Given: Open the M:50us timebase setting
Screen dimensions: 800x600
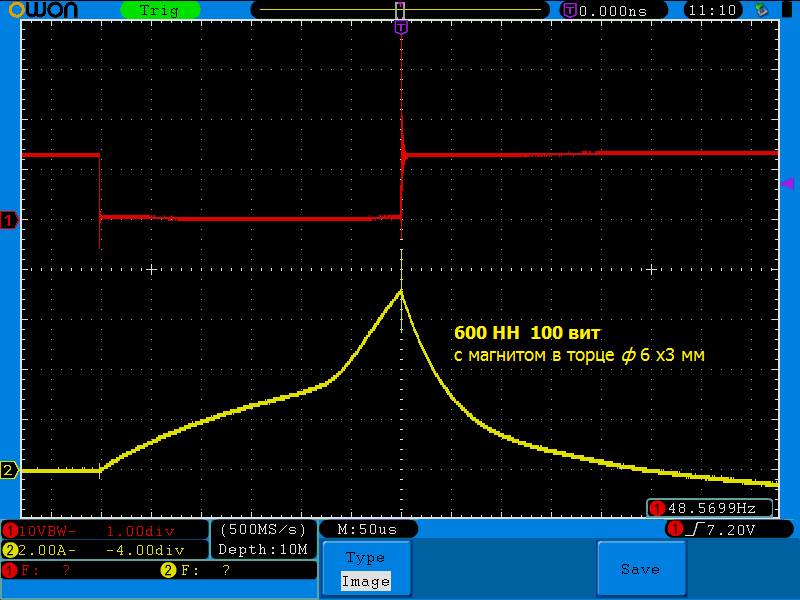Looking at the screenshot, I should 367,529.
